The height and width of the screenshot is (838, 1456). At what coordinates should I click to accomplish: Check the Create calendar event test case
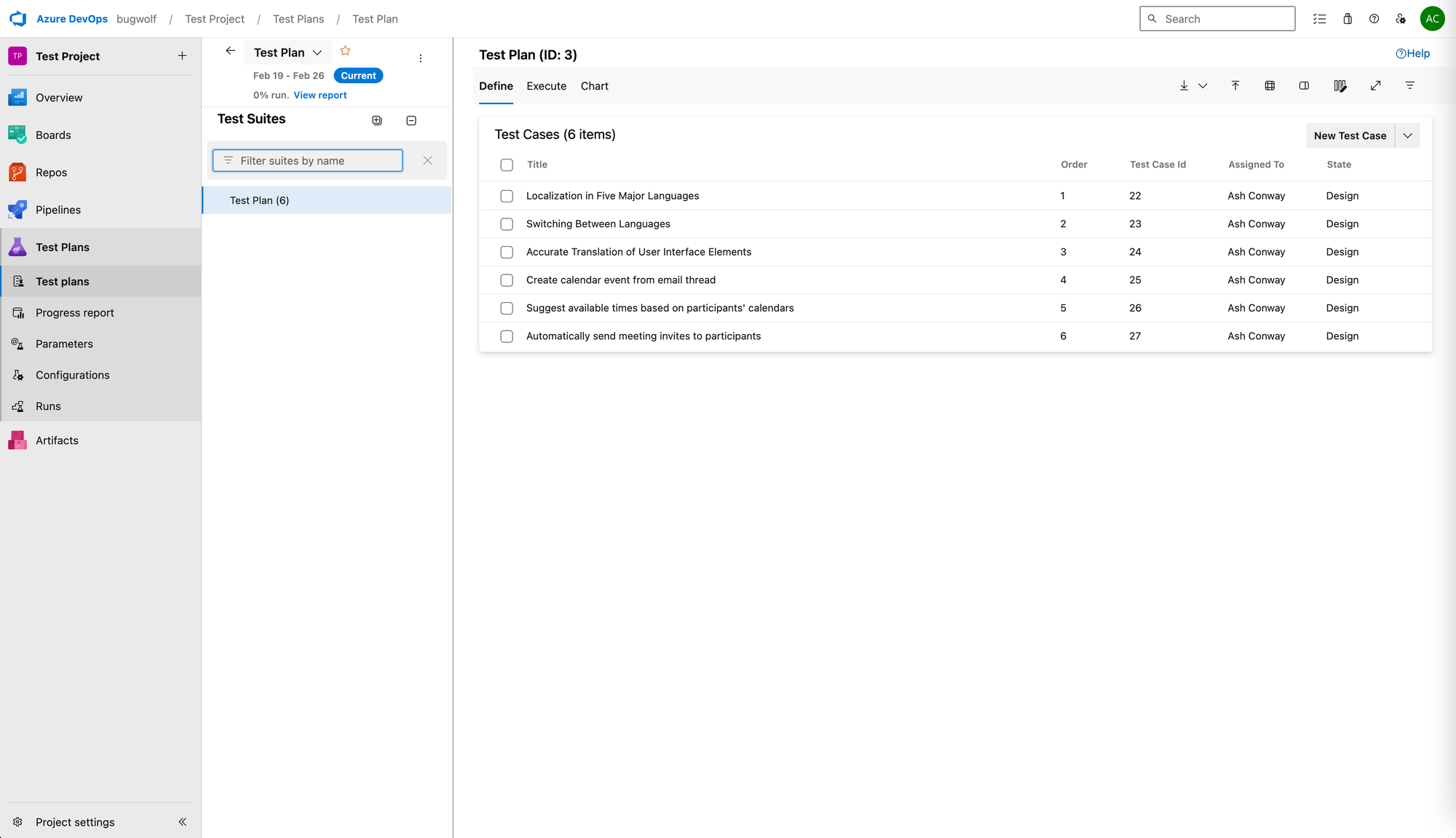tap(507, 280)
